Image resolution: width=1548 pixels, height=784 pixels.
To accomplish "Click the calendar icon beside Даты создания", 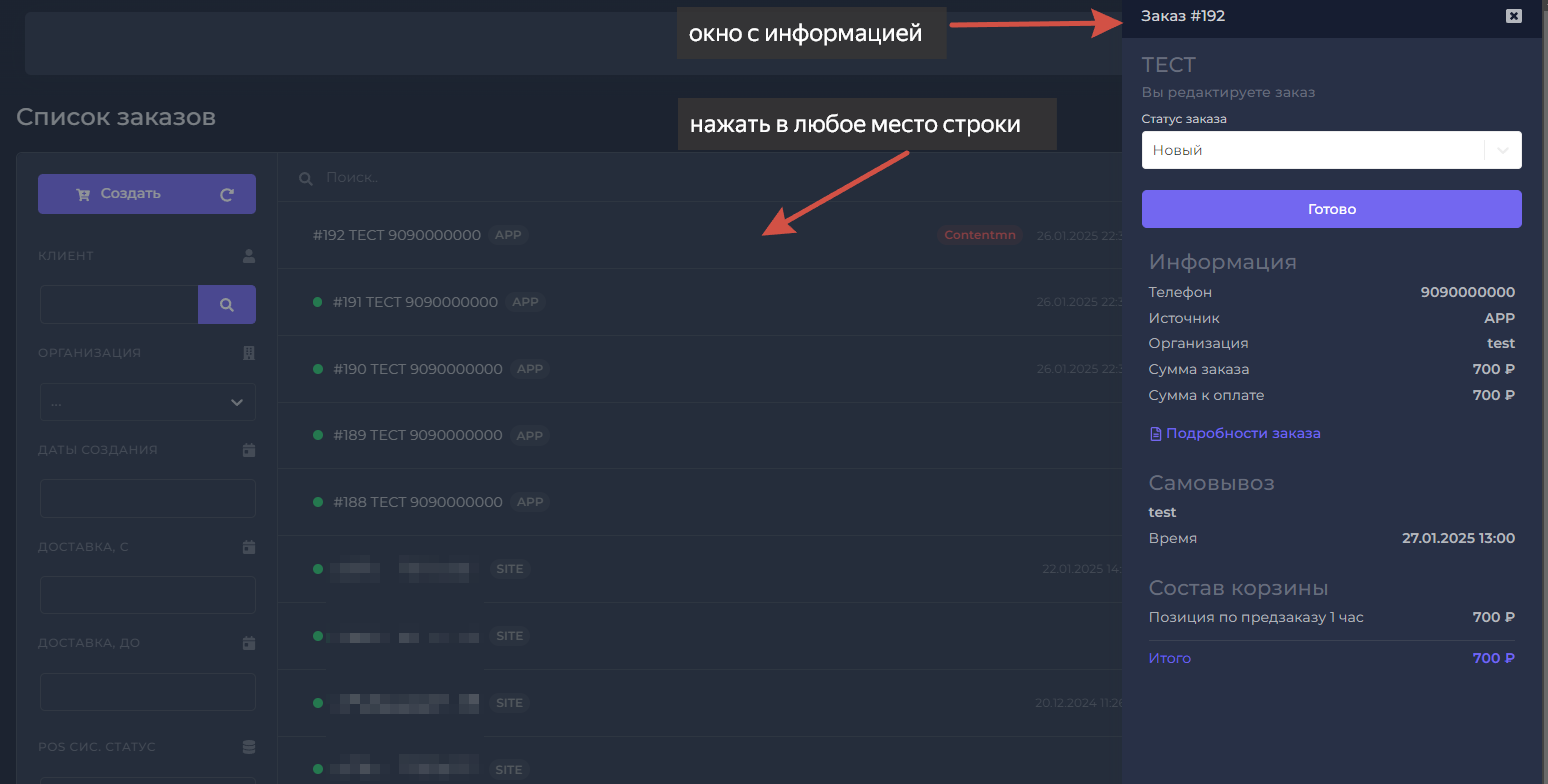I will [x=249, y=450].
